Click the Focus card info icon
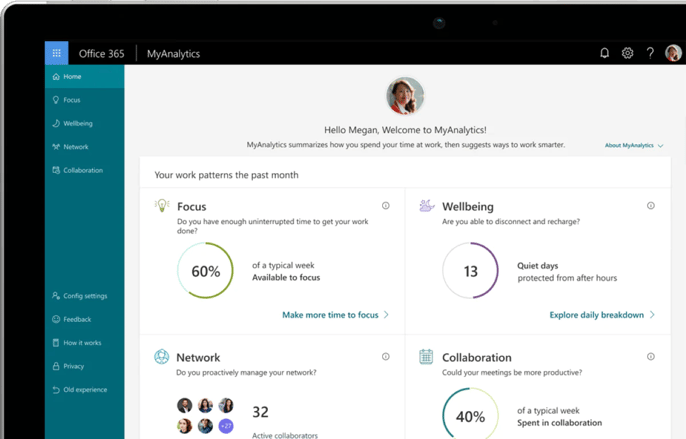This screenshot has height=439, width=686. coord(386,206)
